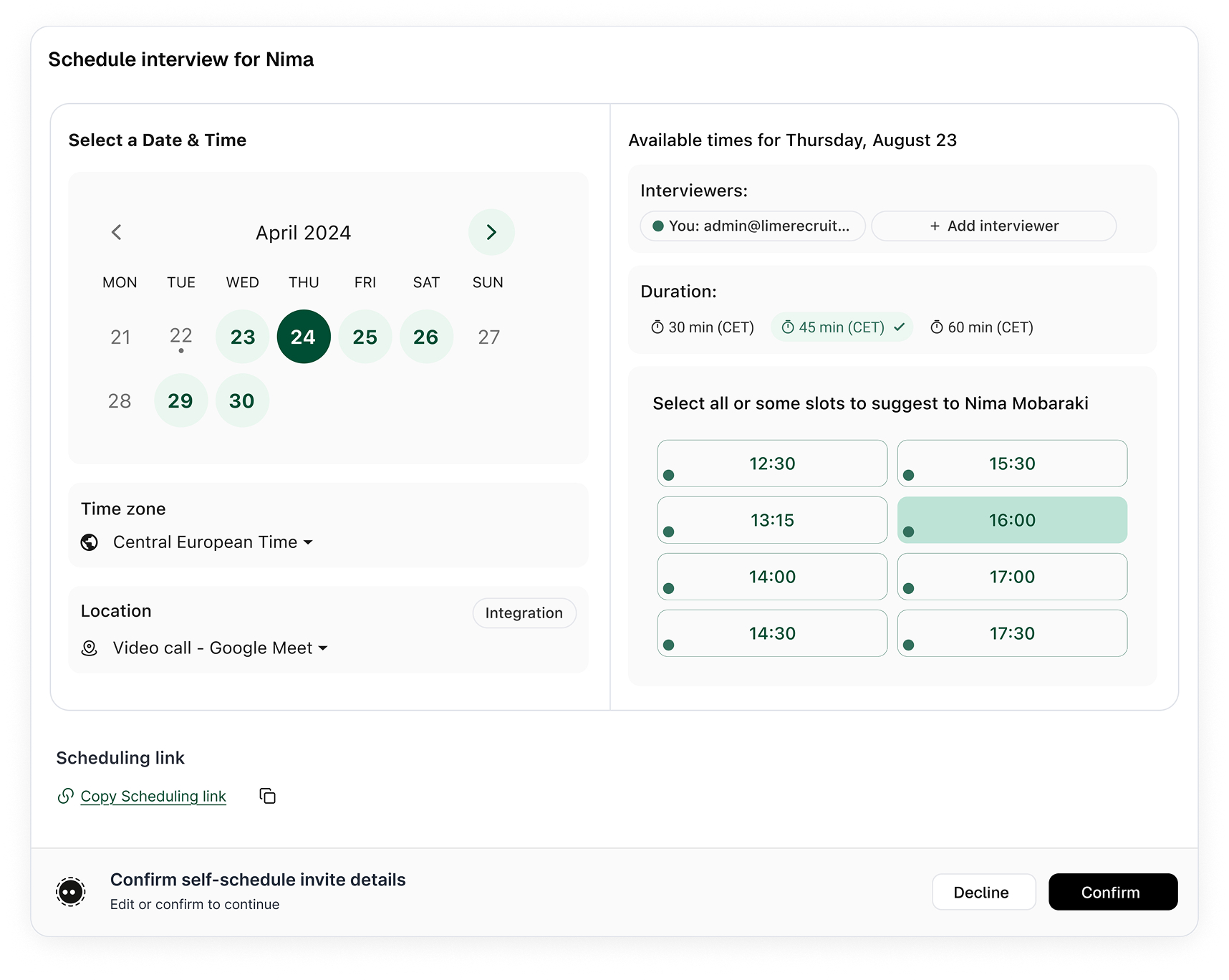The width and height of the screenshot is (1229, 980).
Task: Click the assistant avatar icon
Action: pyautogui.click(x=71, y=892)
